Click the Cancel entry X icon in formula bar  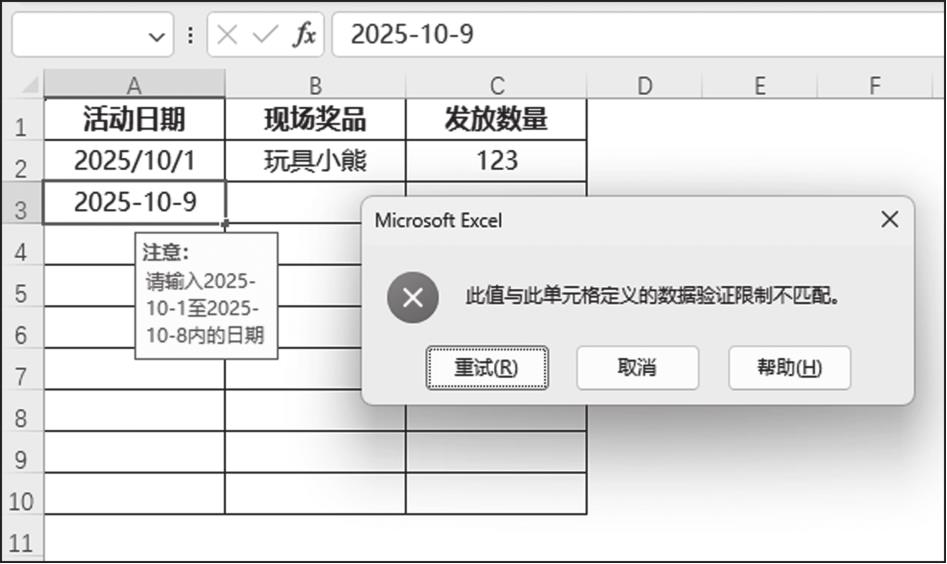pyautogui.click(x=227, y=35)
